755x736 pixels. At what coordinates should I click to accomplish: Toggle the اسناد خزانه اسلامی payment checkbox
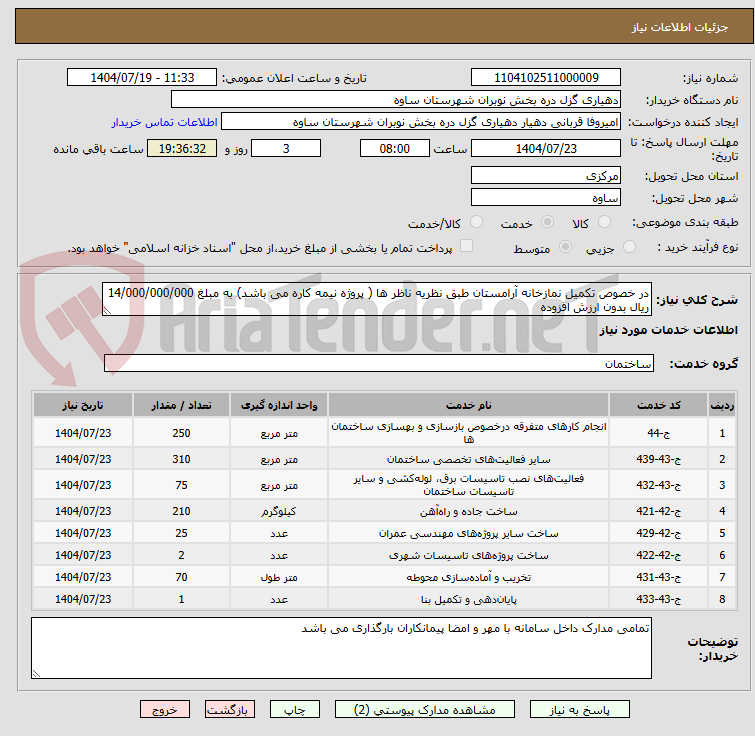point(466,247)
